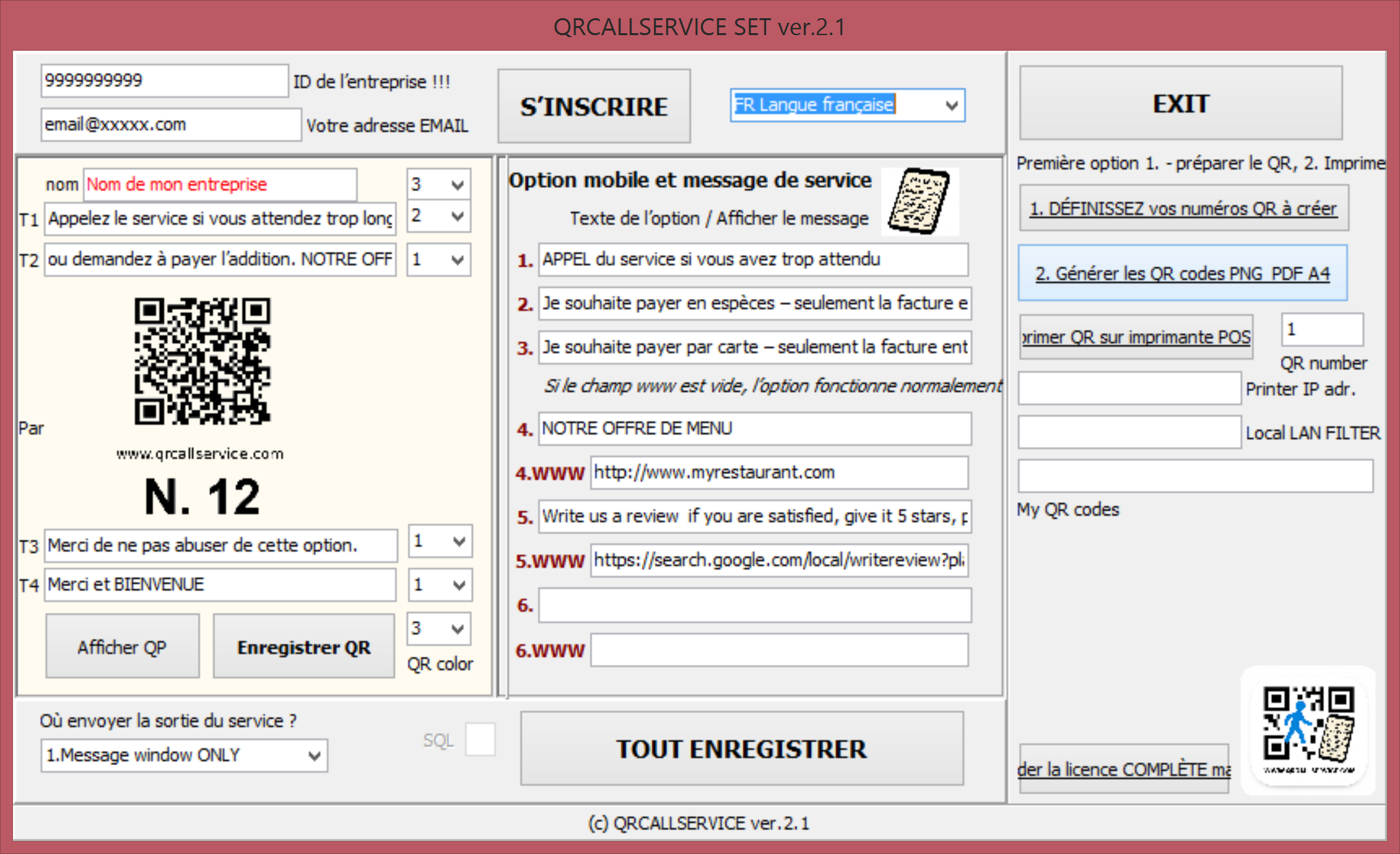Click the TOUT ENREGISTRER button
Viewport: 1400px width, 854px height.
click(741, 749)
